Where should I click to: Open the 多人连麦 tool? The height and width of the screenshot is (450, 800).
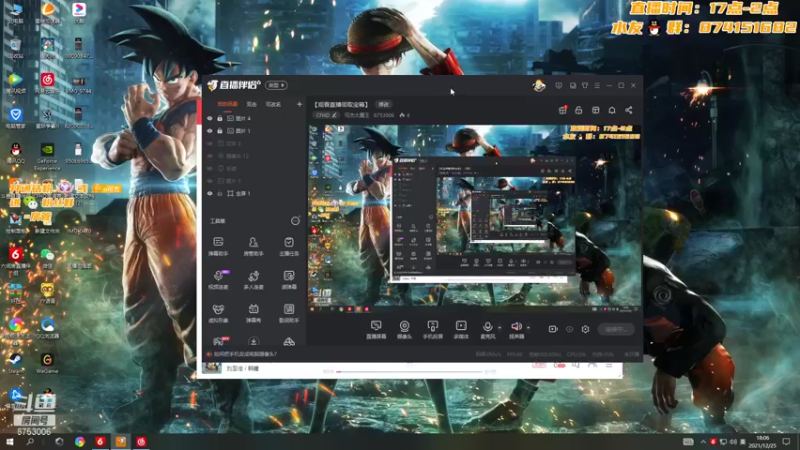click(254, 280)
